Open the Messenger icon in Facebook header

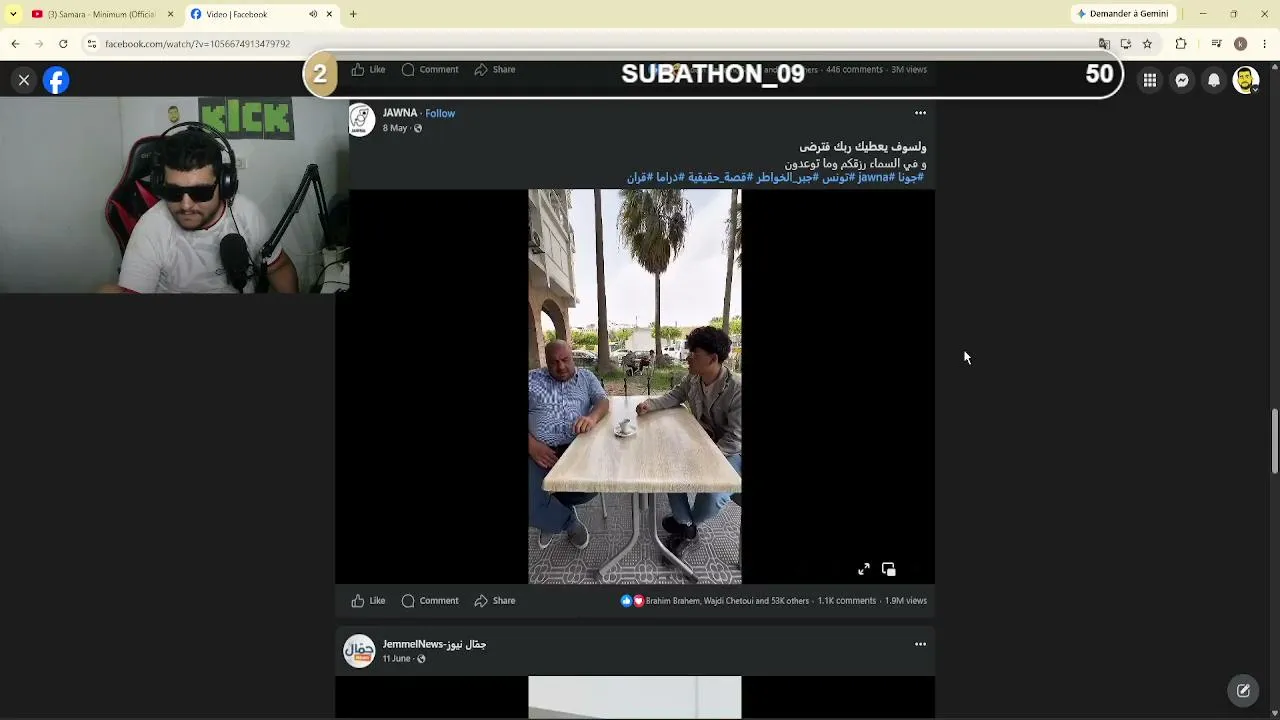[x=1182, y=80]
